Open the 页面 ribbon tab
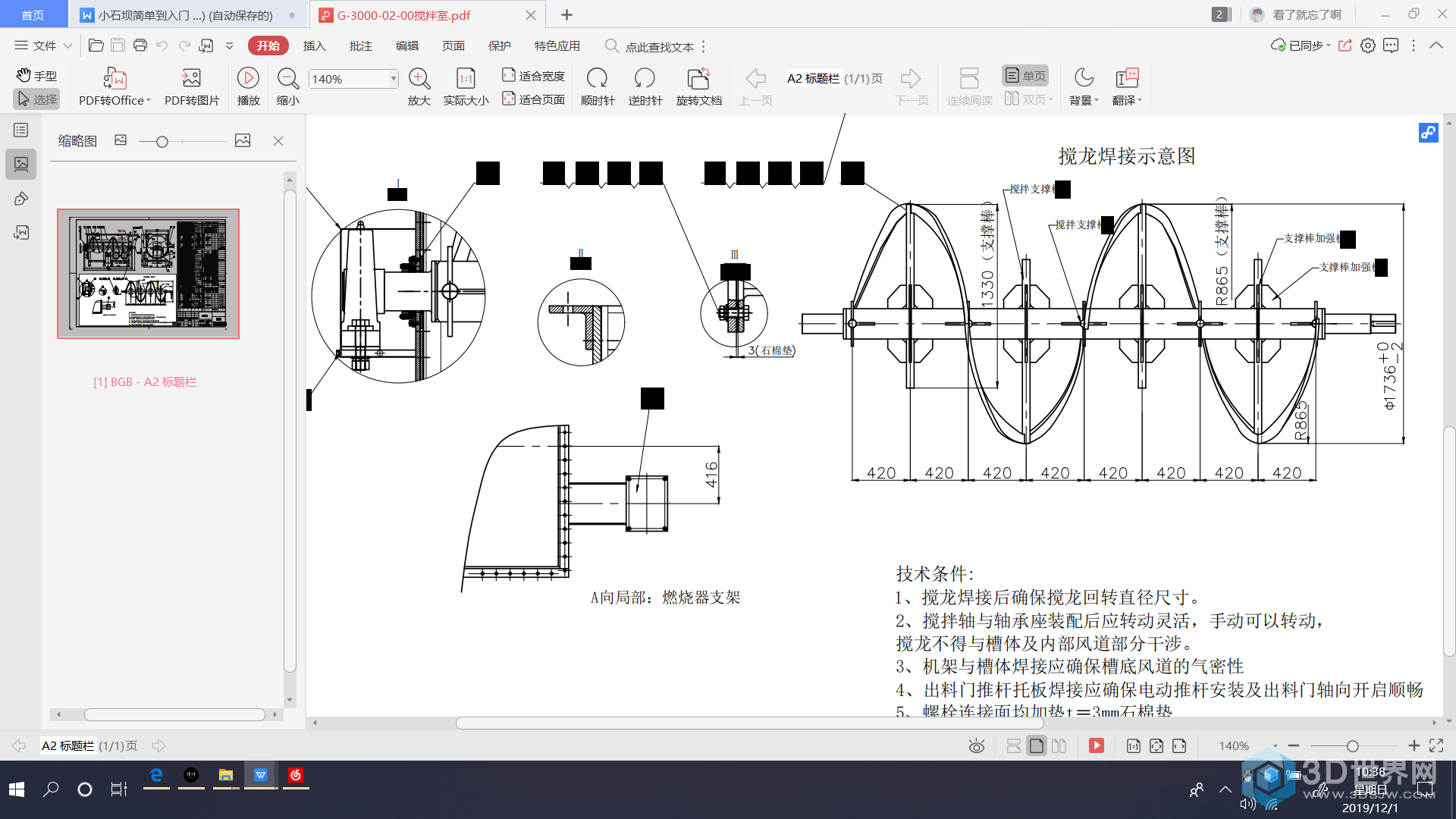The height and width of the screenshot is (819, 1456). pos(453,46)
